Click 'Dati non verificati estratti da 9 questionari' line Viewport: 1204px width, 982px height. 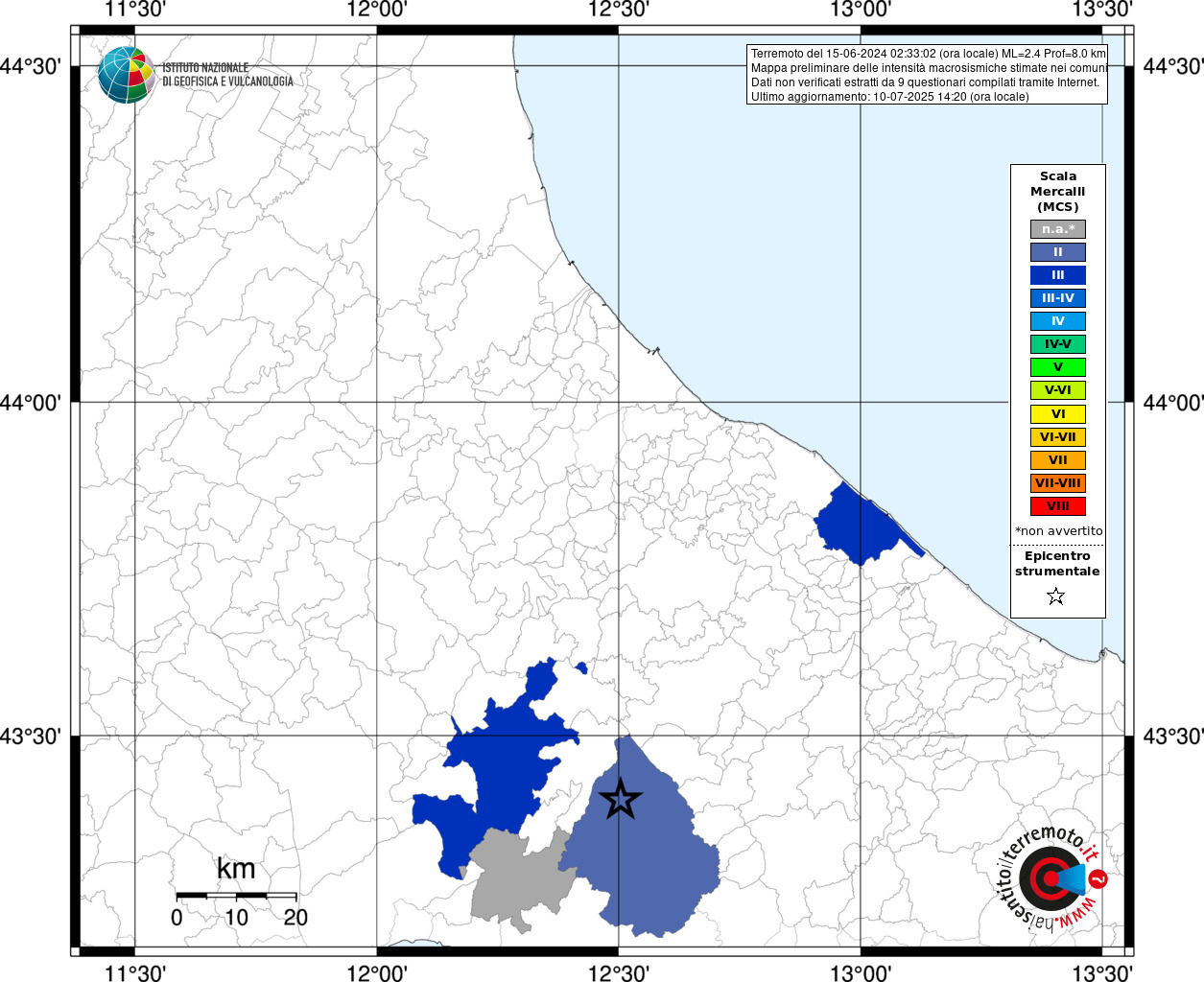[925, 82]
